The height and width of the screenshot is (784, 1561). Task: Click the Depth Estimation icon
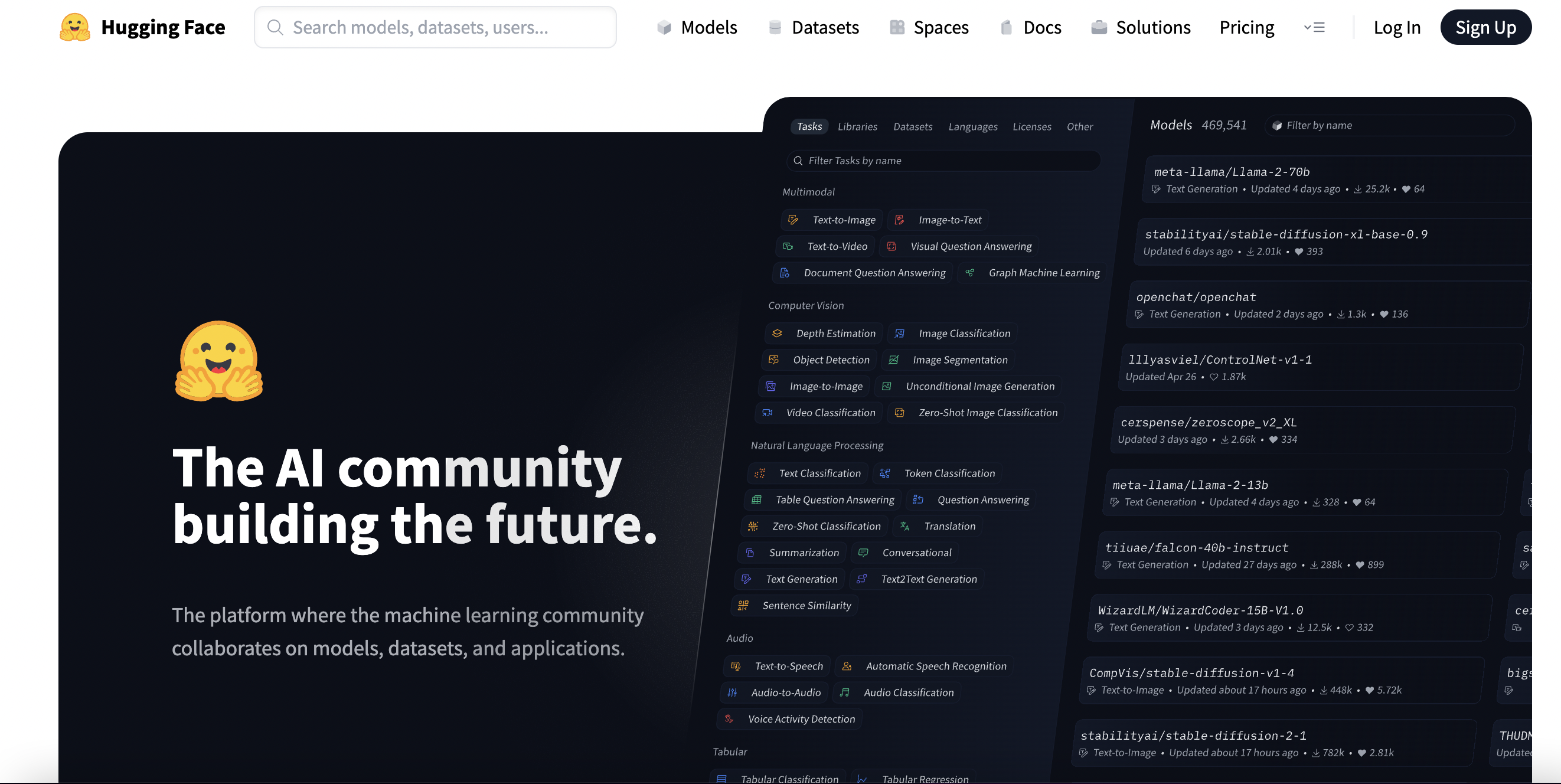[x=777, y=333]
